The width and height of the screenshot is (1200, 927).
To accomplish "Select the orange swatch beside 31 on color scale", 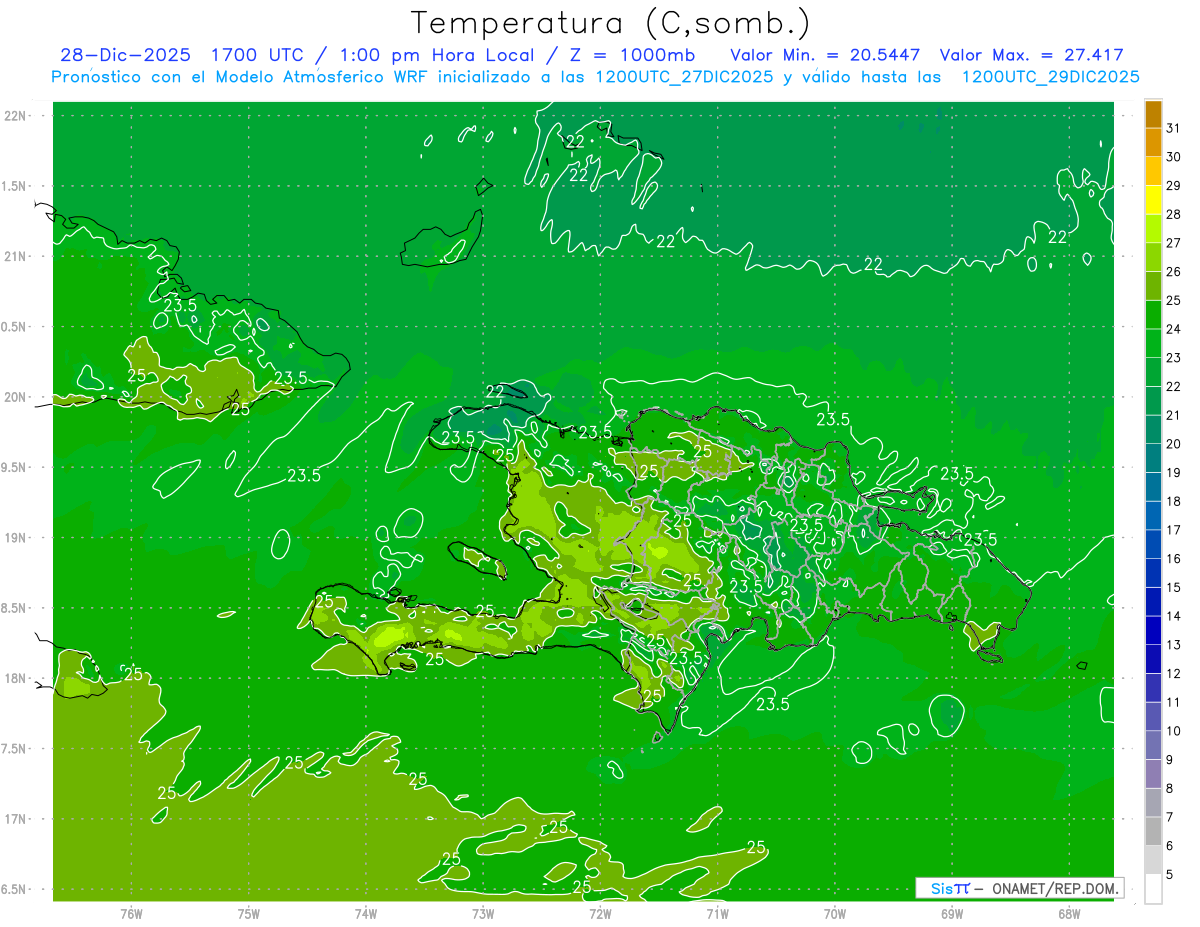I will (x=1153, y=114).
